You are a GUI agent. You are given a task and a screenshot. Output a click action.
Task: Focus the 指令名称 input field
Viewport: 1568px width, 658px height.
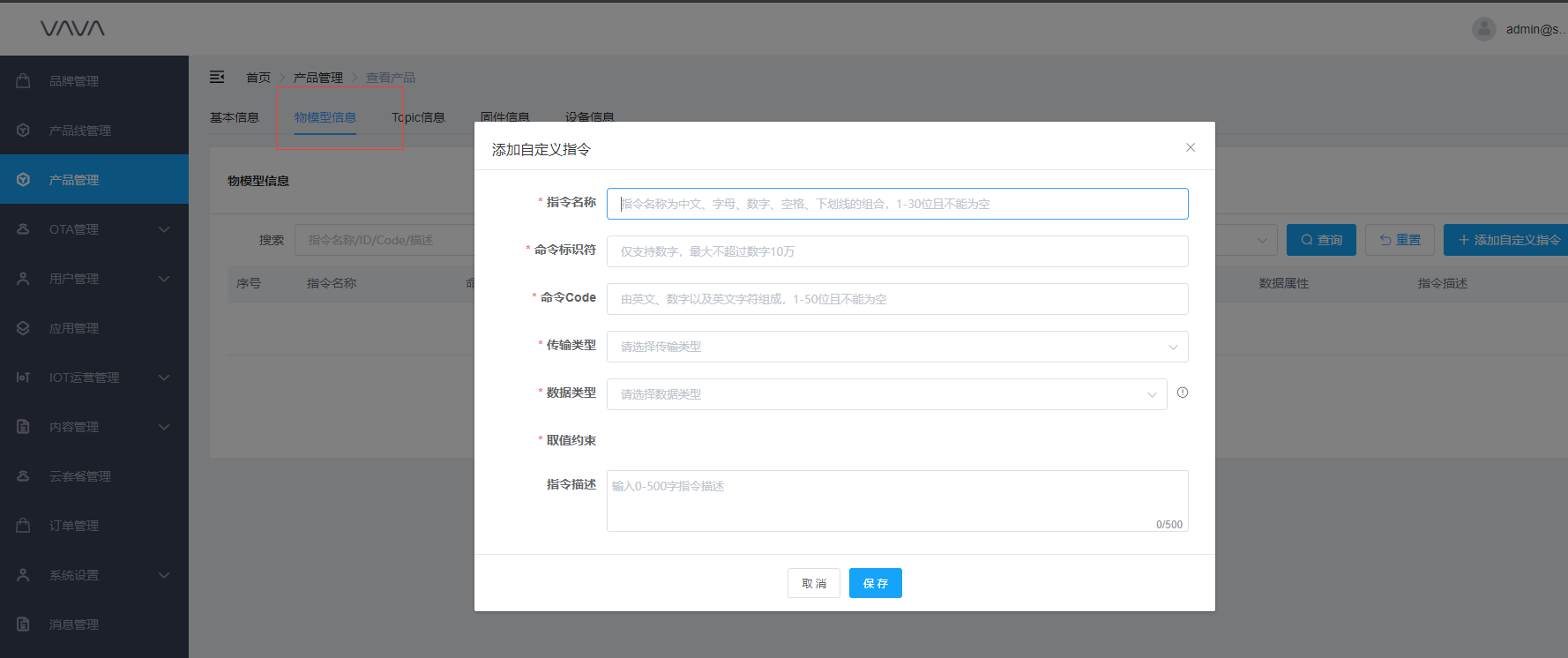click(897, 204)
